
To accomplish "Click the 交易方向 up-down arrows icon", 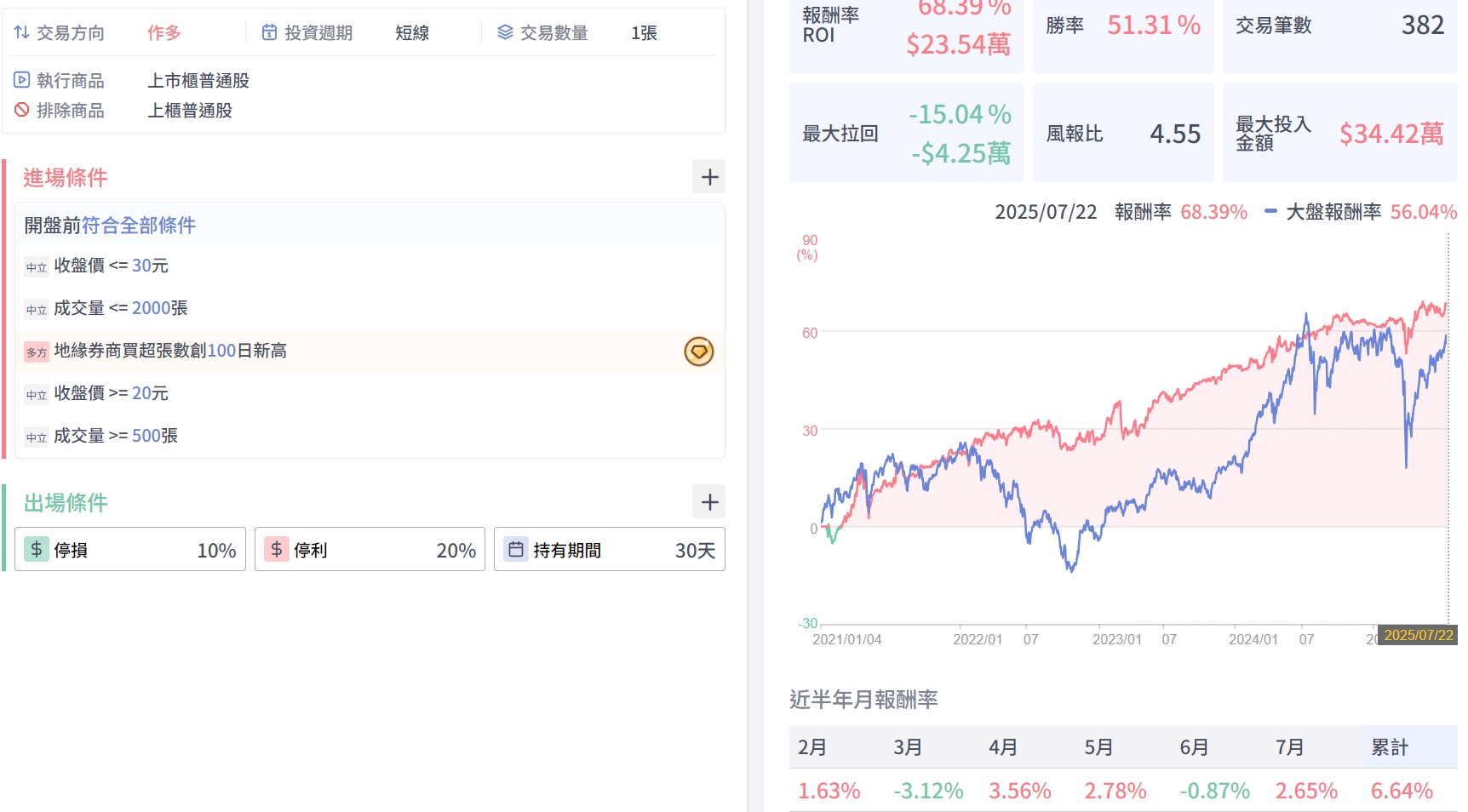I will pyautogui.click(x=22, y=32).
